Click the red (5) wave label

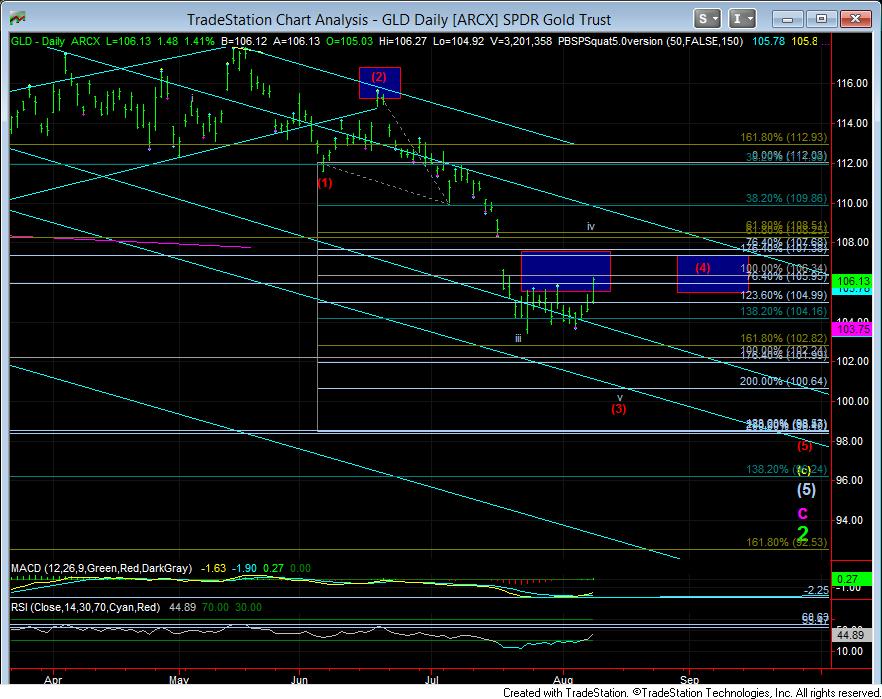805,446
